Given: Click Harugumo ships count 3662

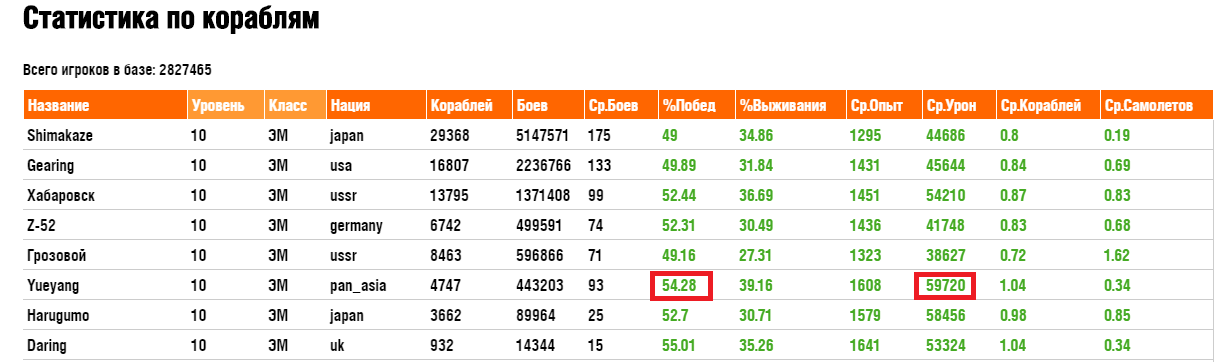Looking at the screenshot, I should tap(446, 316).
